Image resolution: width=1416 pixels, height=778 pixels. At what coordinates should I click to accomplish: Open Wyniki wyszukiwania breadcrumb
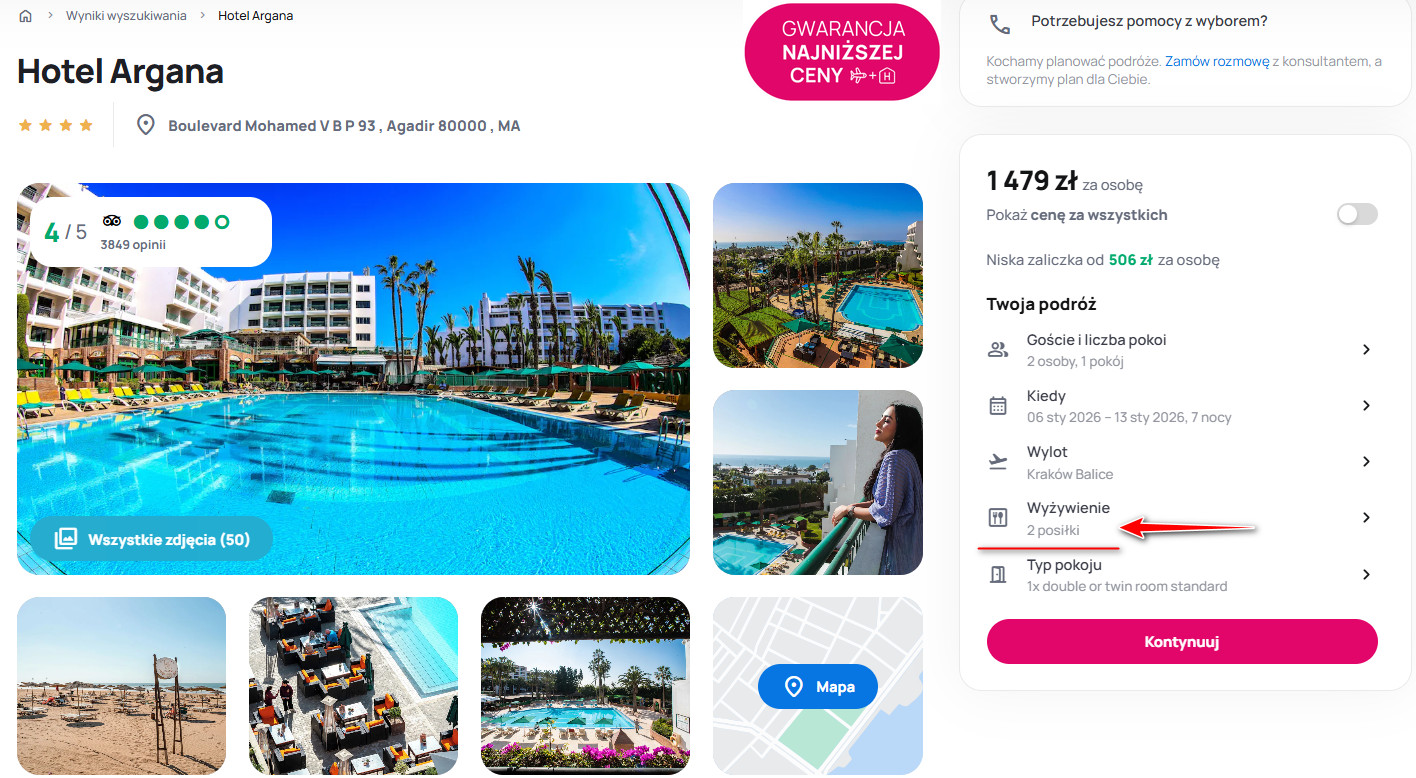[126, 16]
